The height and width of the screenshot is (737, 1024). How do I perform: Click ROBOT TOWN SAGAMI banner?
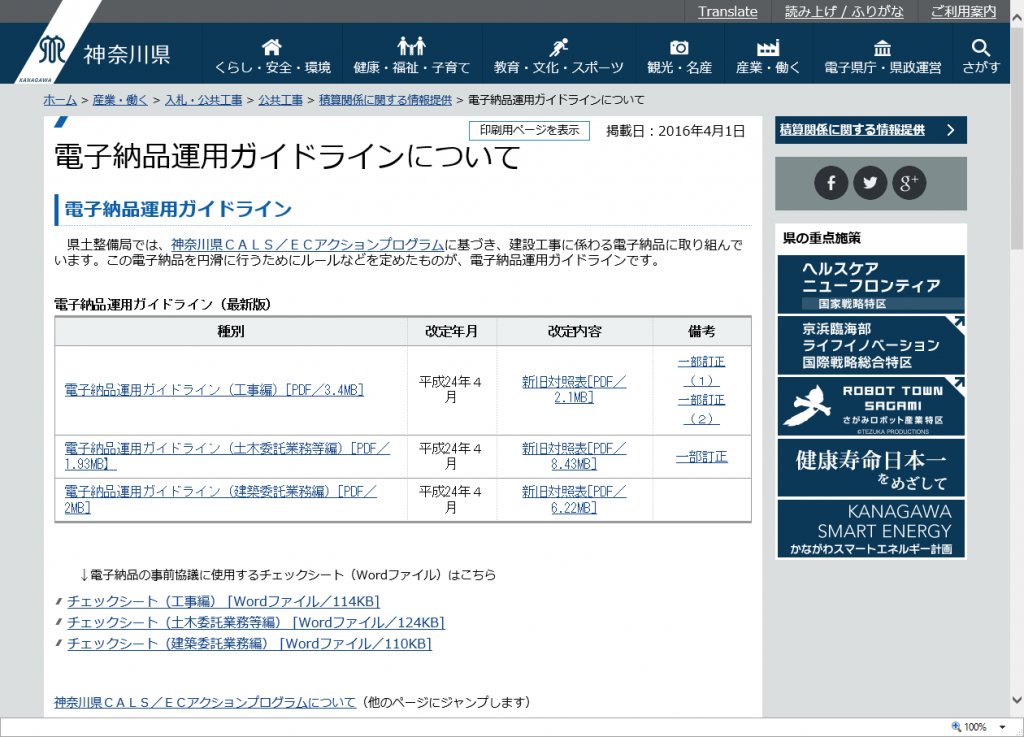[x=871, y=406]
